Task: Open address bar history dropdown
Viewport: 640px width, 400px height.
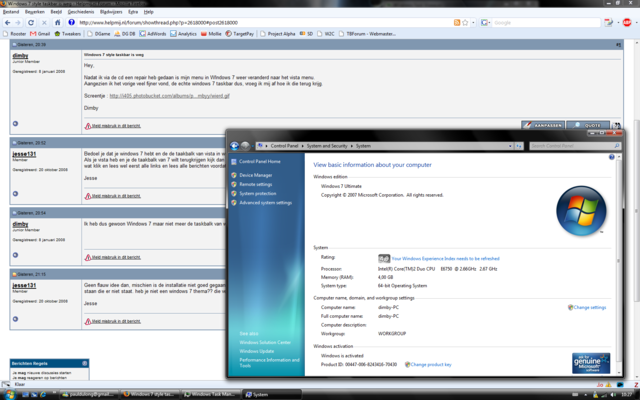Action: pyautogui.click(x=473, y=23)
